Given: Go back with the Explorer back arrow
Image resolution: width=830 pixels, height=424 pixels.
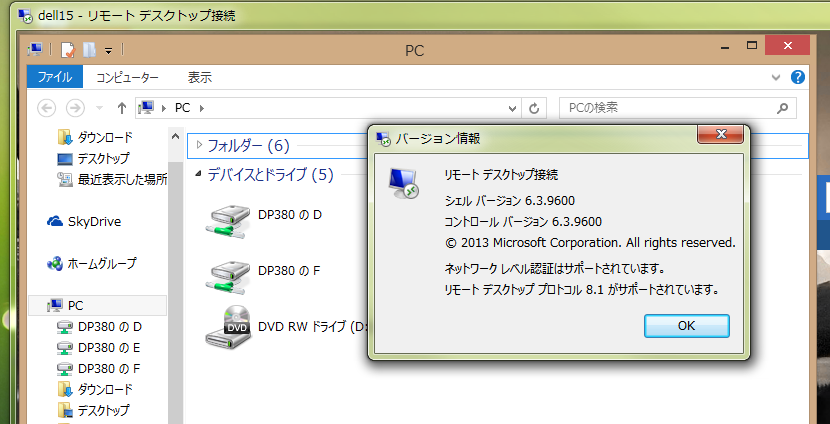Looking at the screenshot, I should click(x=47, y=108).
